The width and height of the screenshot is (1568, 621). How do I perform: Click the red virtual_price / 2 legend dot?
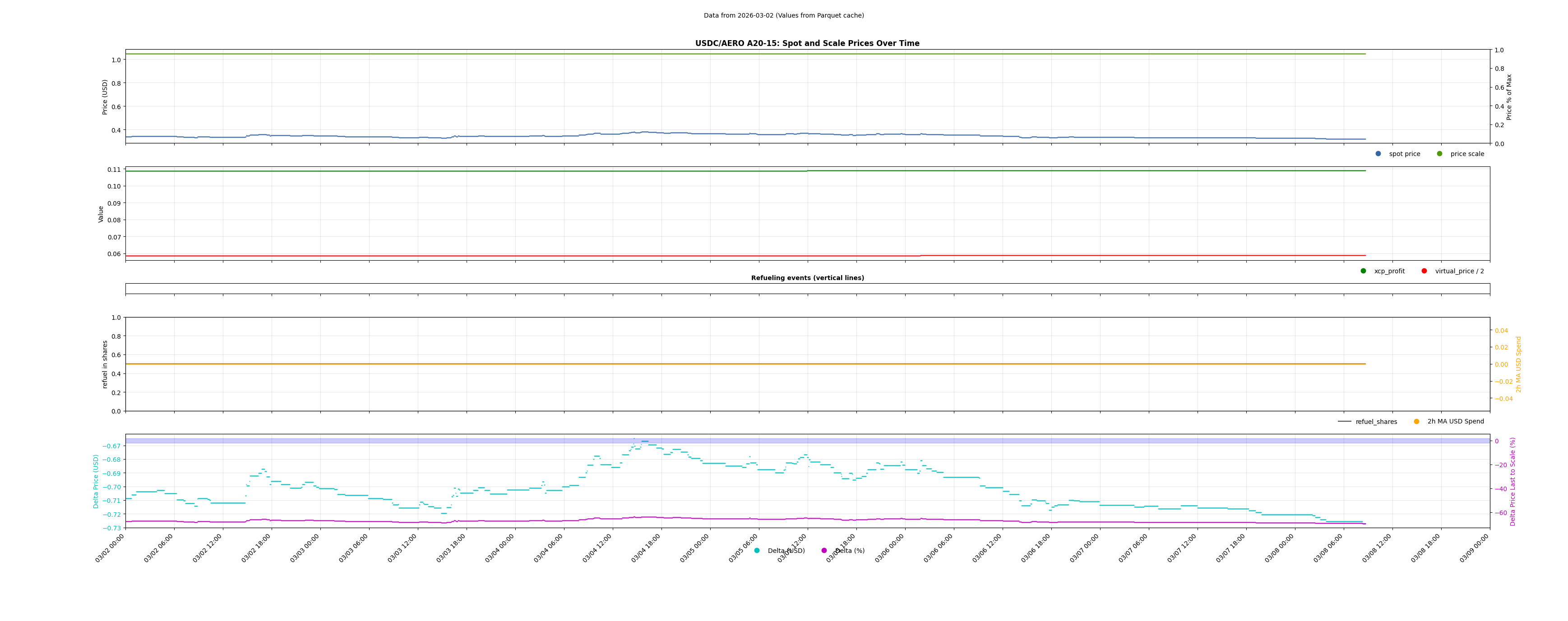[x=1425, y=271]
